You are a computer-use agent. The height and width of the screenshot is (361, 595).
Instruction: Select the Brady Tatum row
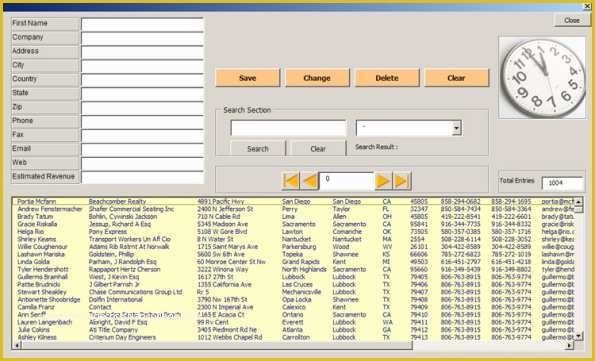[293, 217]
